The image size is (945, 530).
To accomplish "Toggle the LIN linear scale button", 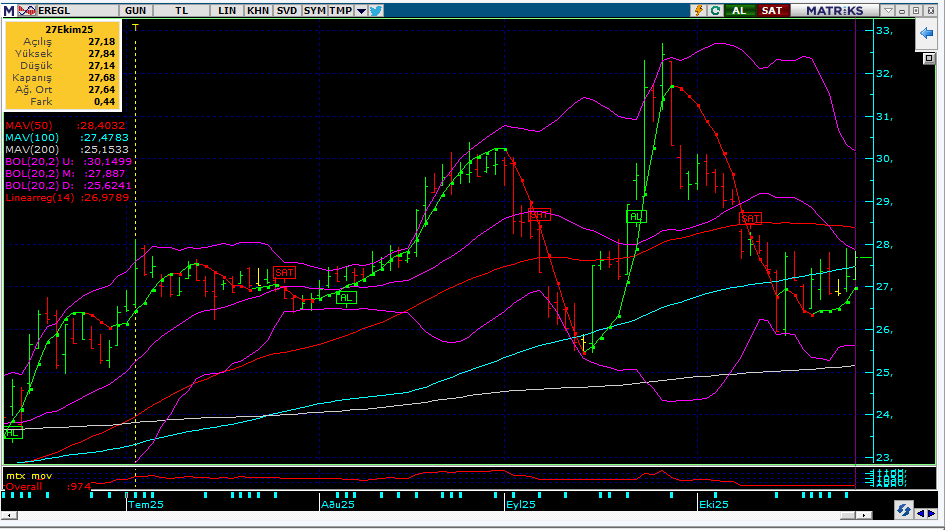I will 228,10.
